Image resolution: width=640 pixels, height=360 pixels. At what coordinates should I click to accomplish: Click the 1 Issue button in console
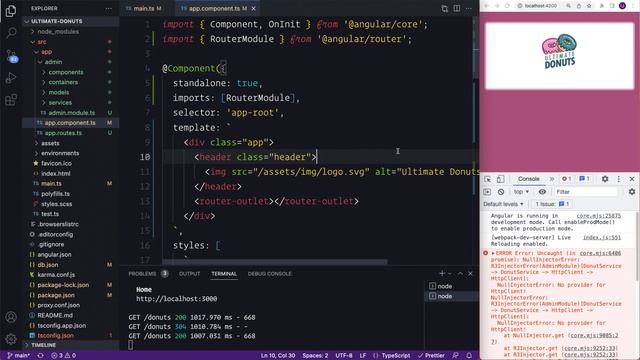point(552,204)
